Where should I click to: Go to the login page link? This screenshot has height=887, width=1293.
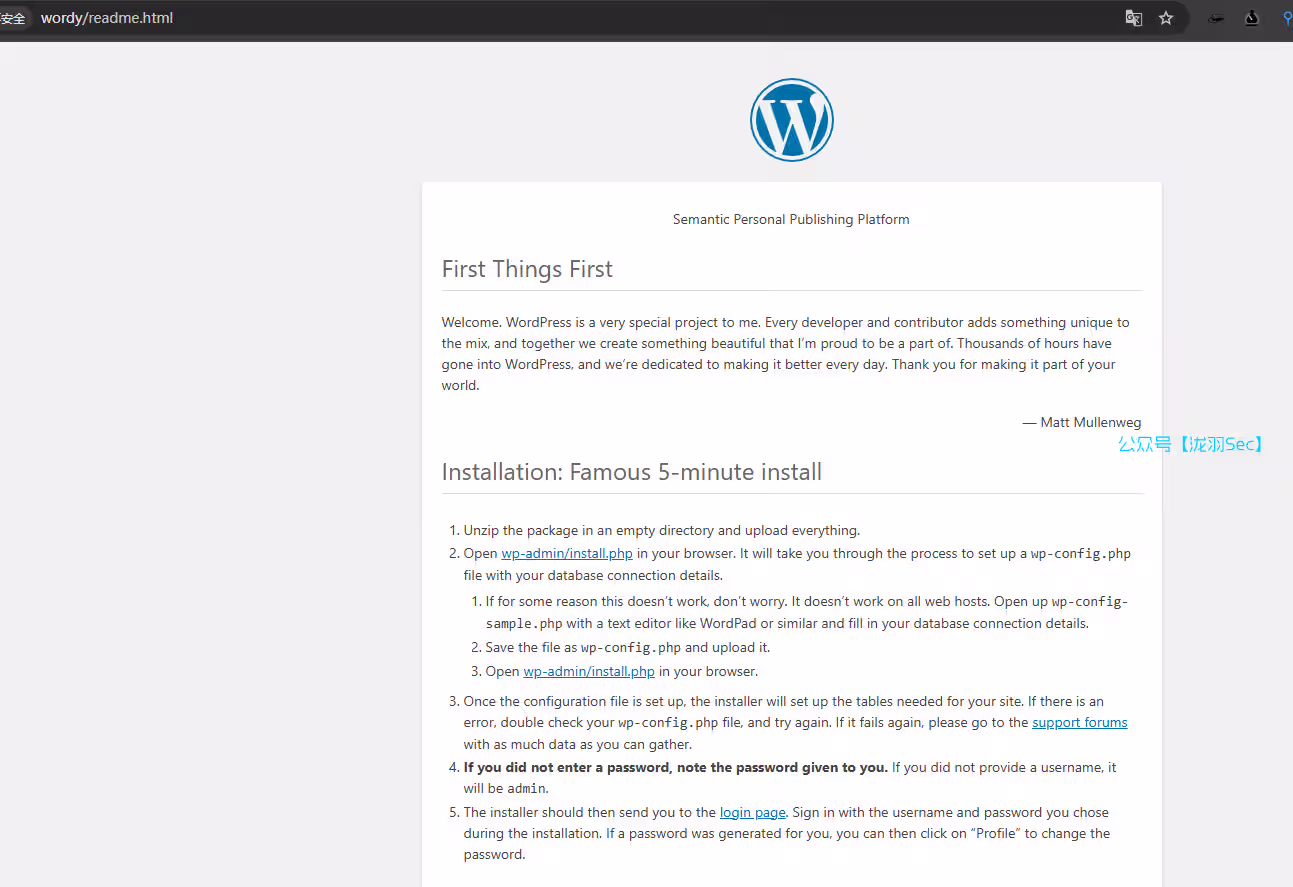752,812
